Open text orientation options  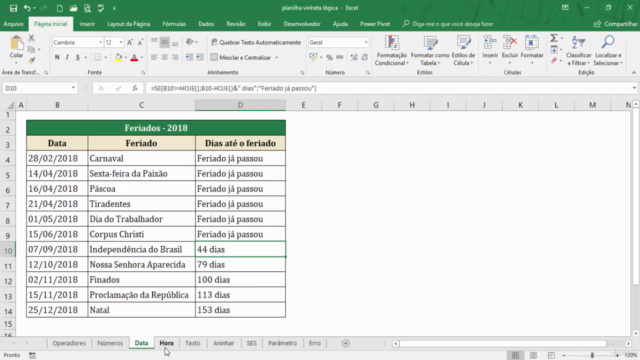(x=191, y=42)
